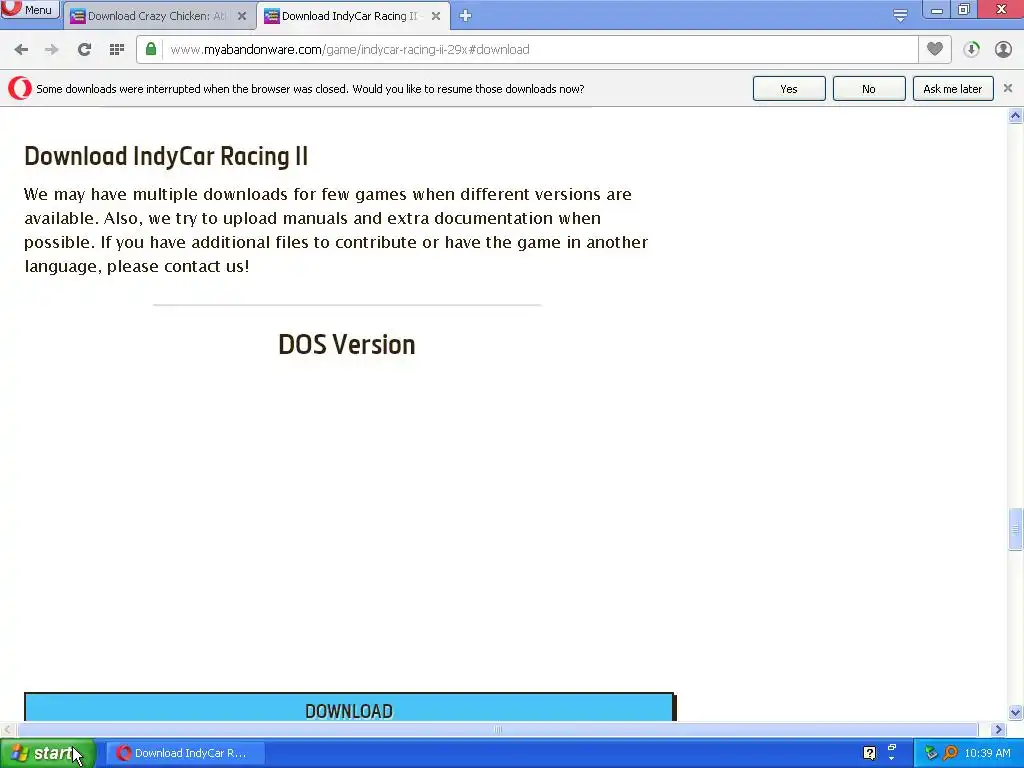Viewport: 1024px width, 768px height.
Task: Click vertical scrollbar down arrow
Action: 1016,712
